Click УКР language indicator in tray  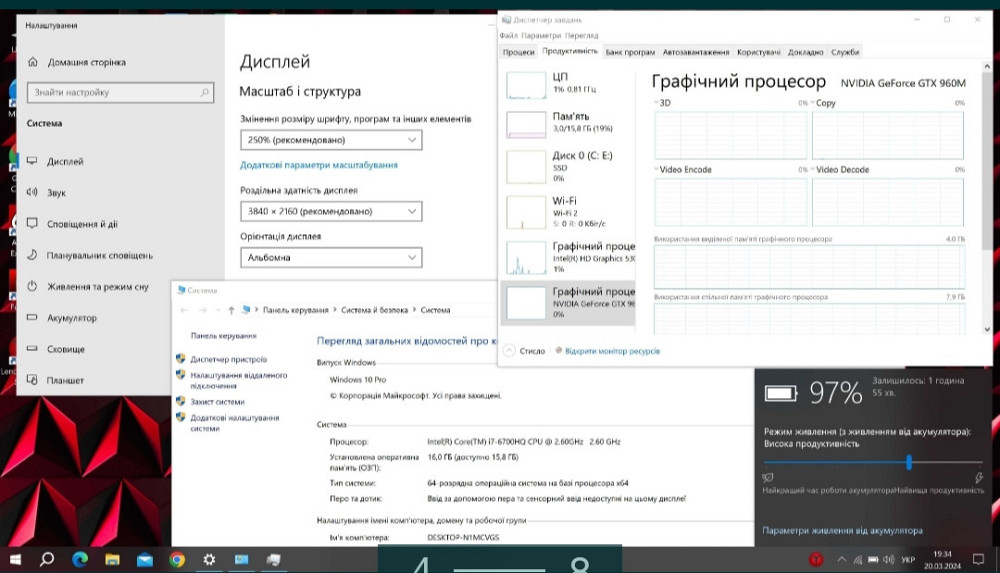point(908,560)
